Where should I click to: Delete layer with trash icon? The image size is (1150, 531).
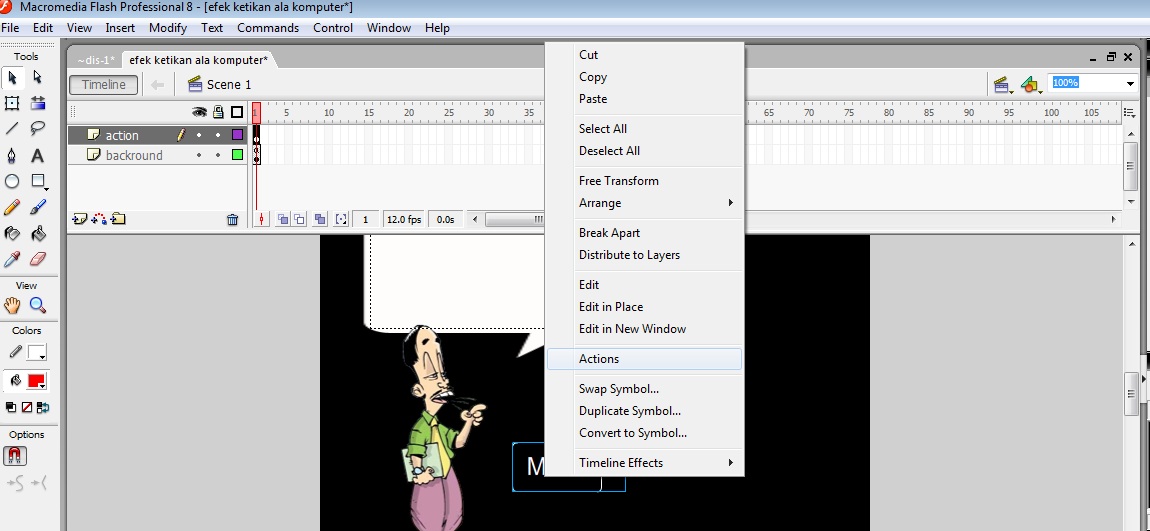point(232,219)
